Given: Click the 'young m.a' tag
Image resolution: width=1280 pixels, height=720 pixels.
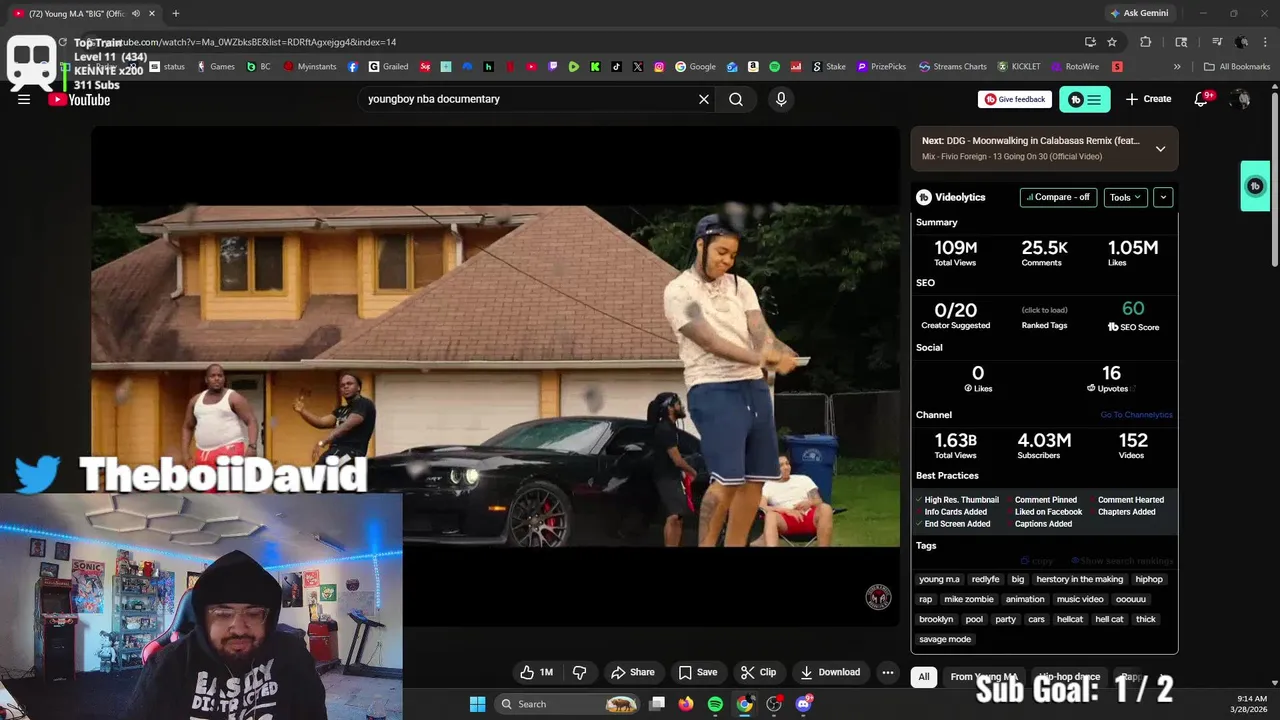Looking at the screenshot, I should click(x=939, y=579).
